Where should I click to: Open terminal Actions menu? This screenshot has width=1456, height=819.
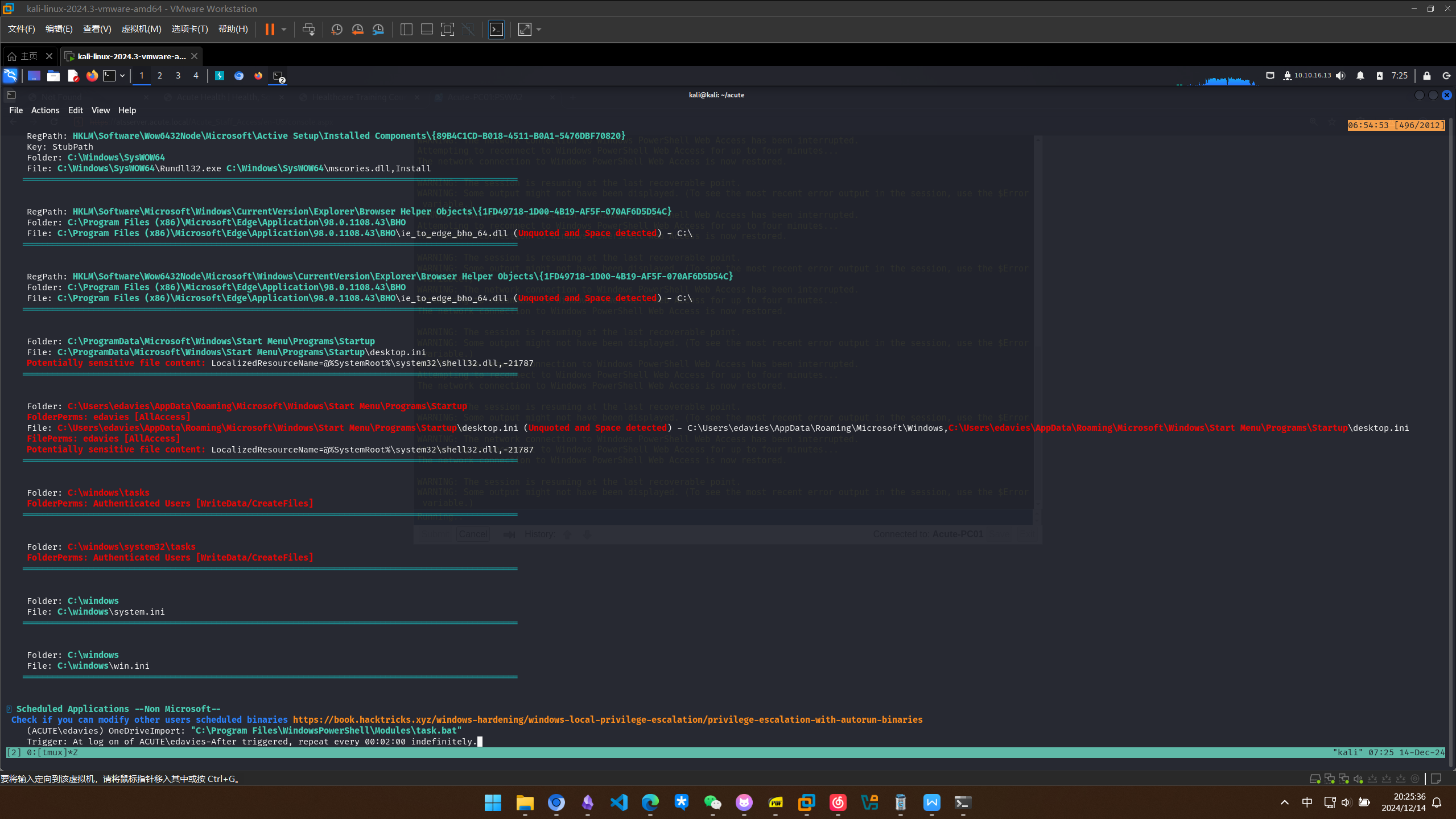(x=45, y=110)
